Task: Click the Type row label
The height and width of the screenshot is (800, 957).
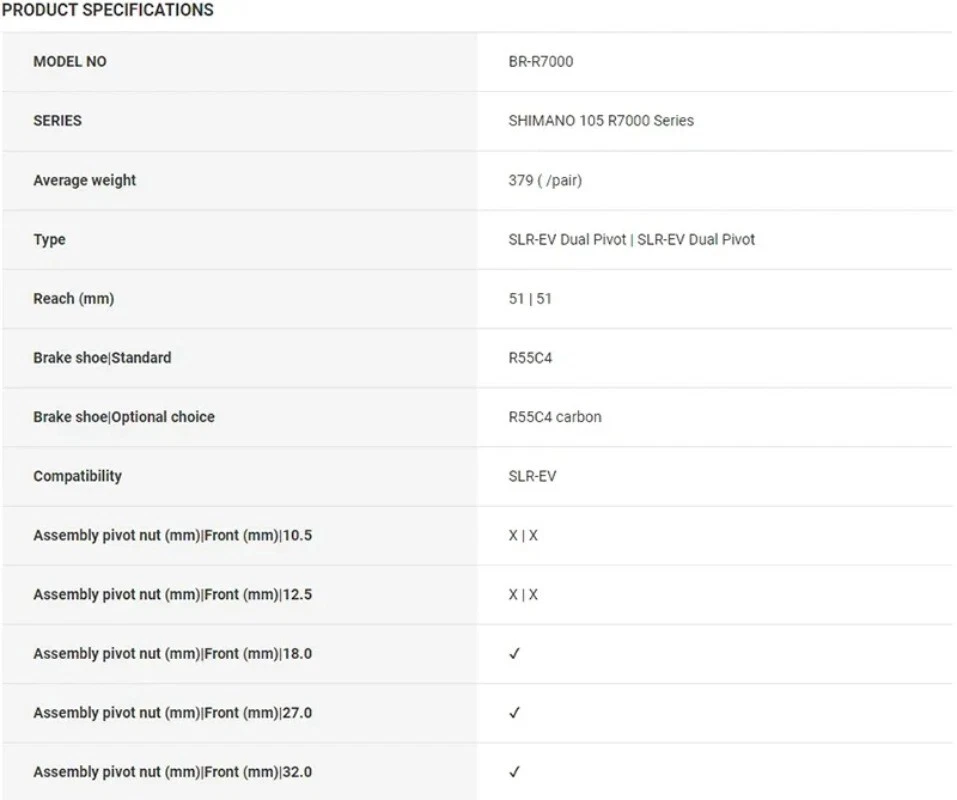Action: [50, 239]
